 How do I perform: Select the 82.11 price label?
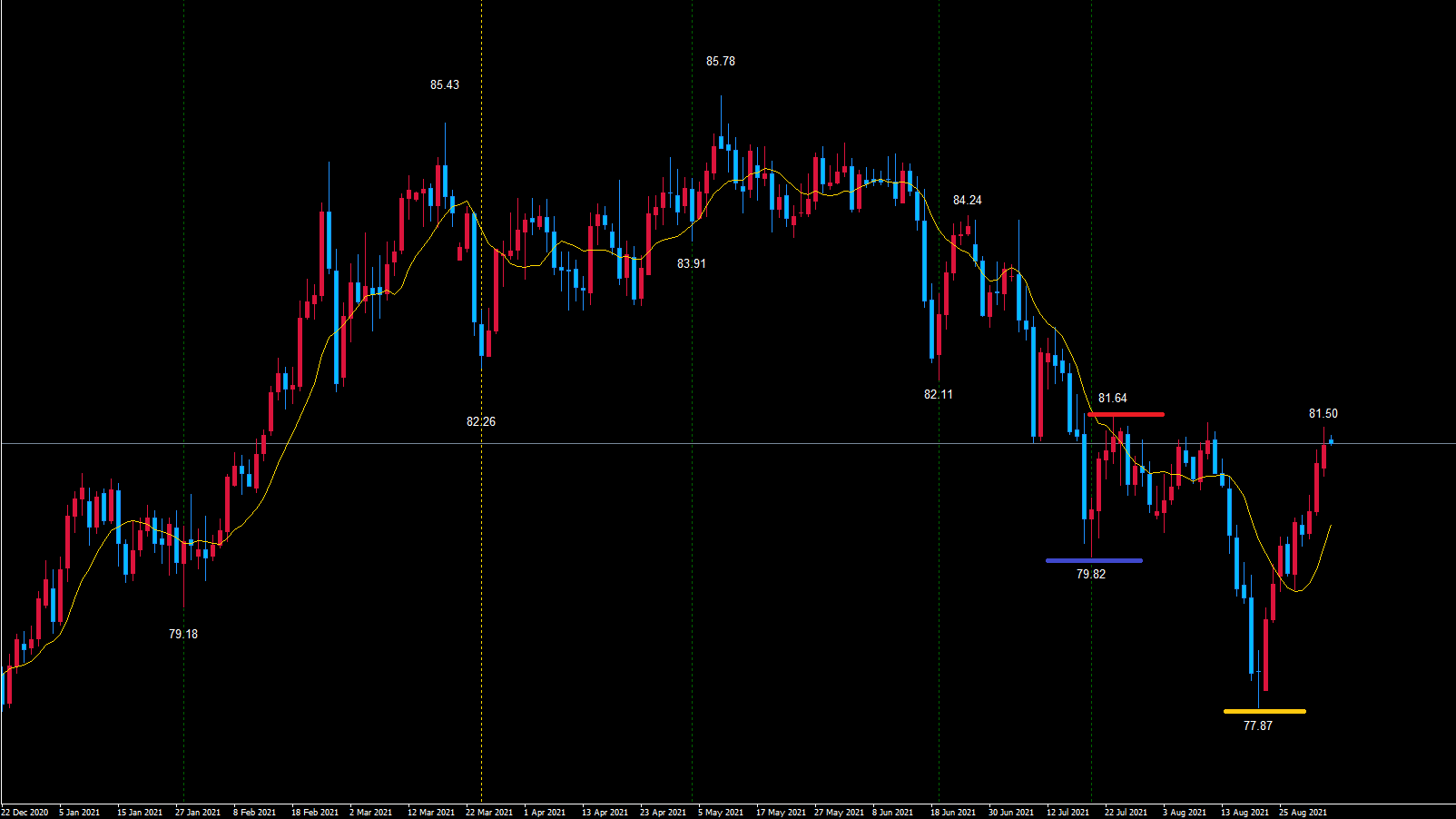[x=938, y=395]
